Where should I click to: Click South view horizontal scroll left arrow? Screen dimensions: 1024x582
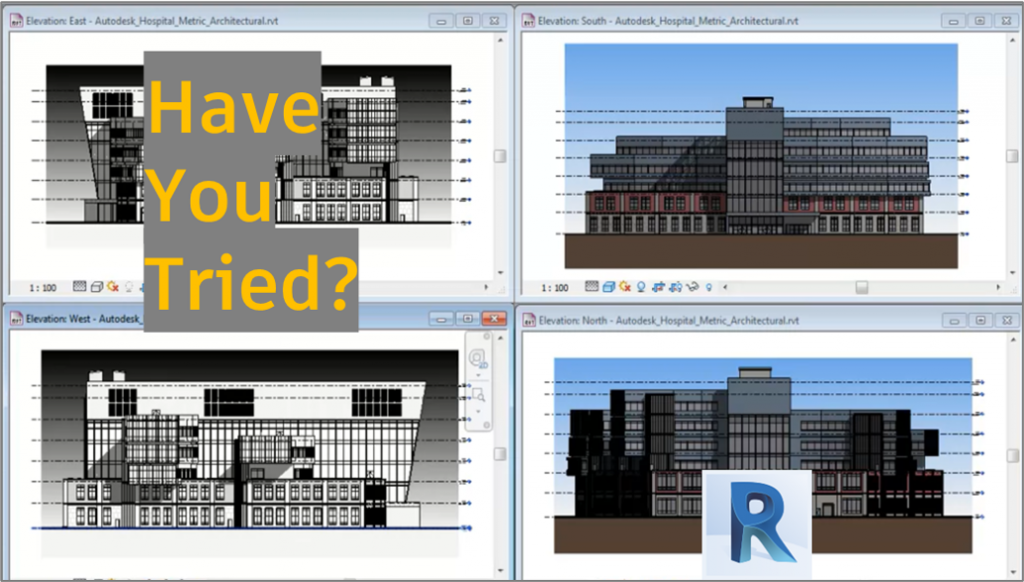[725, 287]
